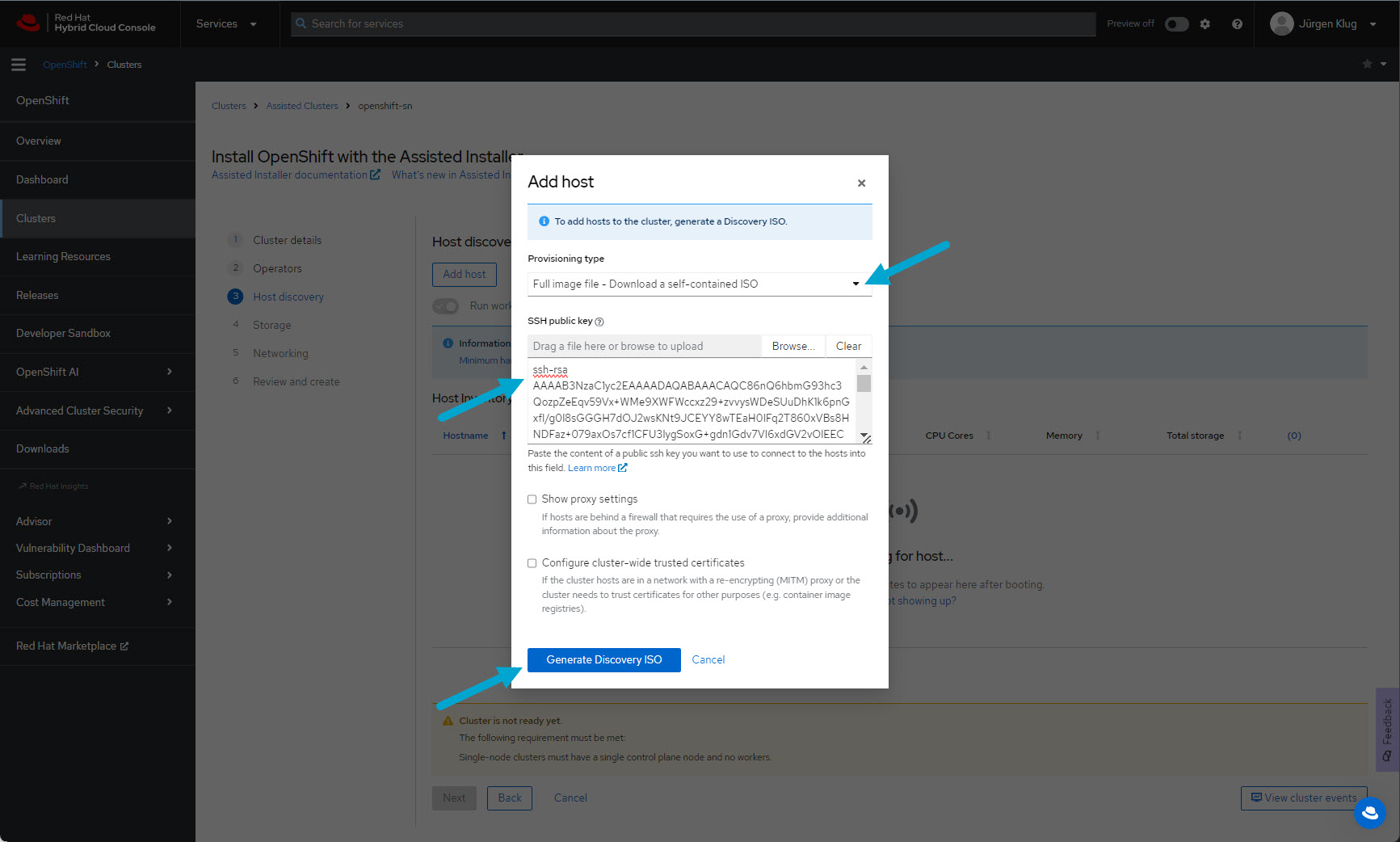Viewport: 1400px width, 842px height.
Task: Click Browse... to upload SSH key
Action: pyautogui.click(x=792, y=347)
